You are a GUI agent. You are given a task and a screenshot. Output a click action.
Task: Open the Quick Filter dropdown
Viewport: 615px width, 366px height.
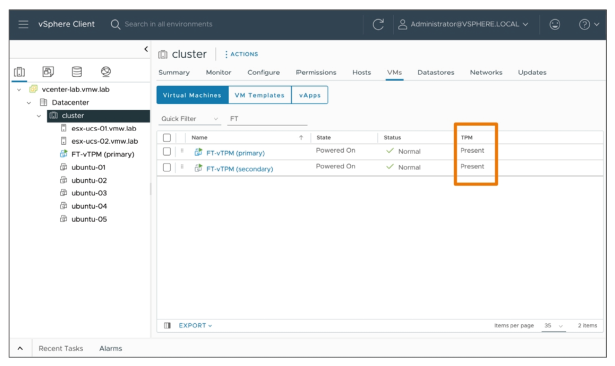(x=189, y=118)
